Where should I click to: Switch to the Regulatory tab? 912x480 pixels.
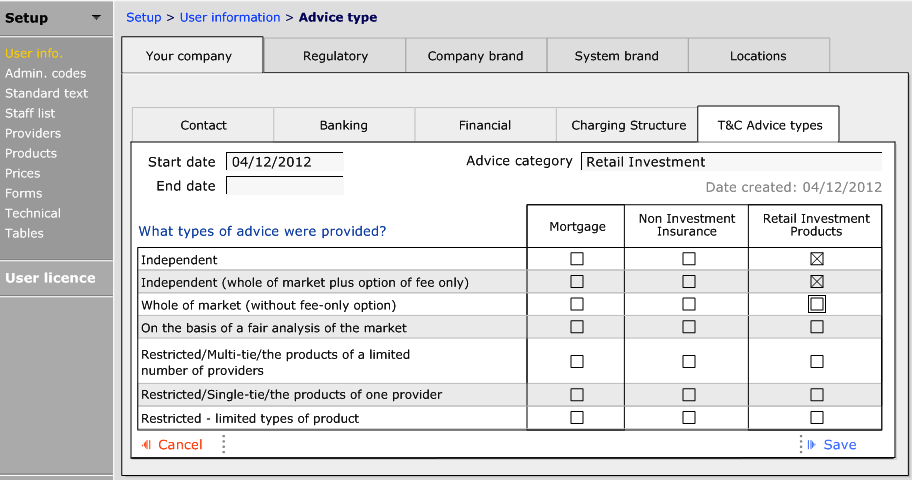pyautogui.click(x=335, y=56)
